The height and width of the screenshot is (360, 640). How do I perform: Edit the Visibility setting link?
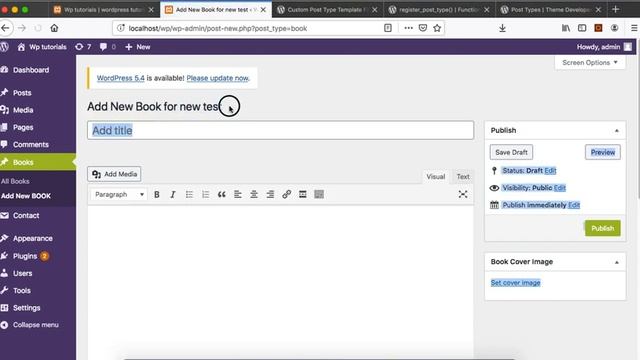click(560, 188)
